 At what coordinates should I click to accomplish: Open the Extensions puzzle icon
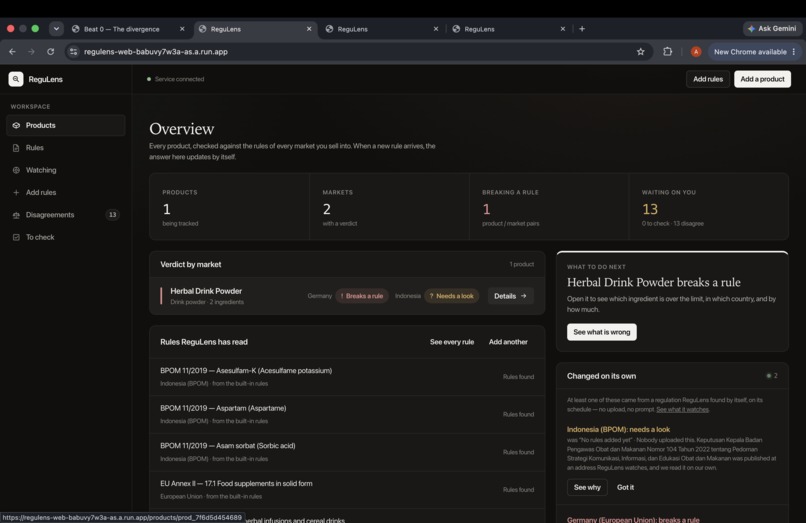667,51
